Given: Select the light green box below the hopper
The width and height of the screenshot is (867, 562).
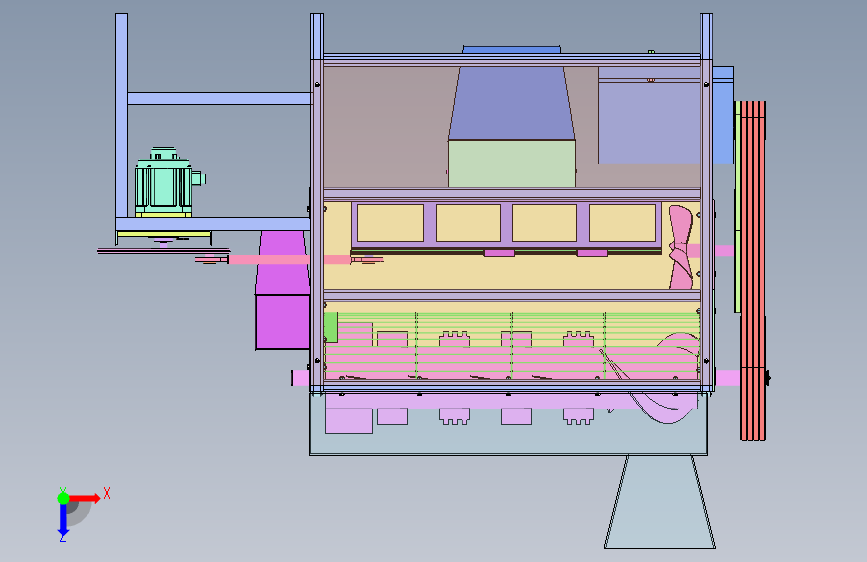Looking at the screenshot, I should 511,163.
